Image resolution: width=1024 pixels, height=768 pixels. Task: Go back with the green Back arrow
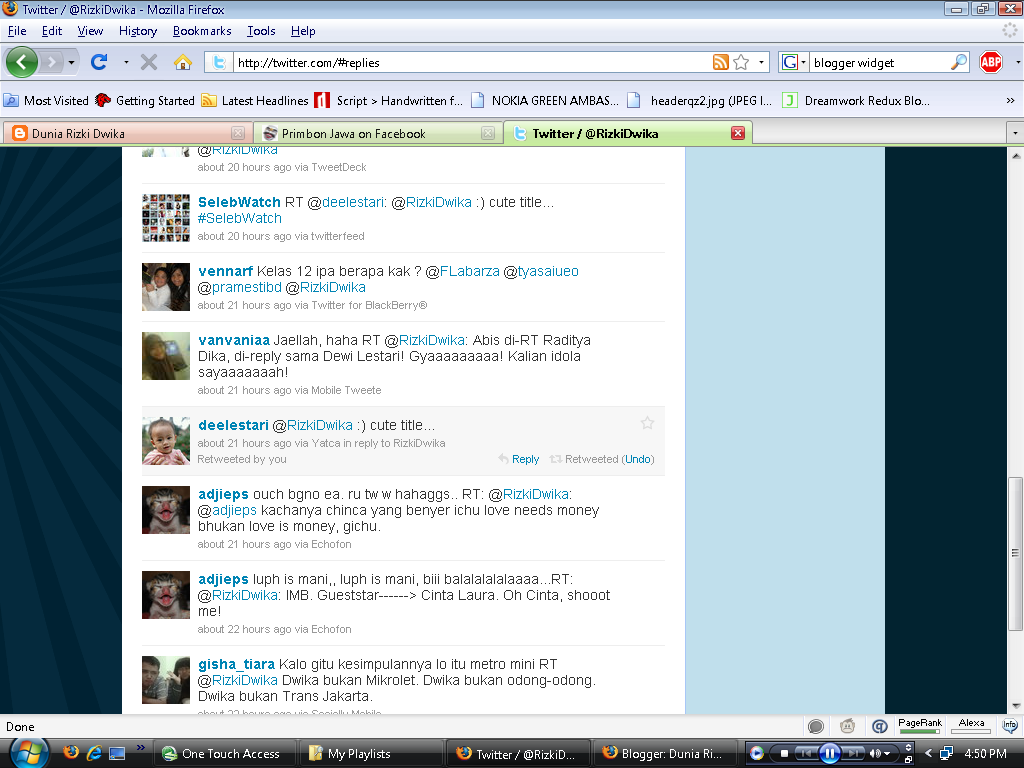[22, 63]
